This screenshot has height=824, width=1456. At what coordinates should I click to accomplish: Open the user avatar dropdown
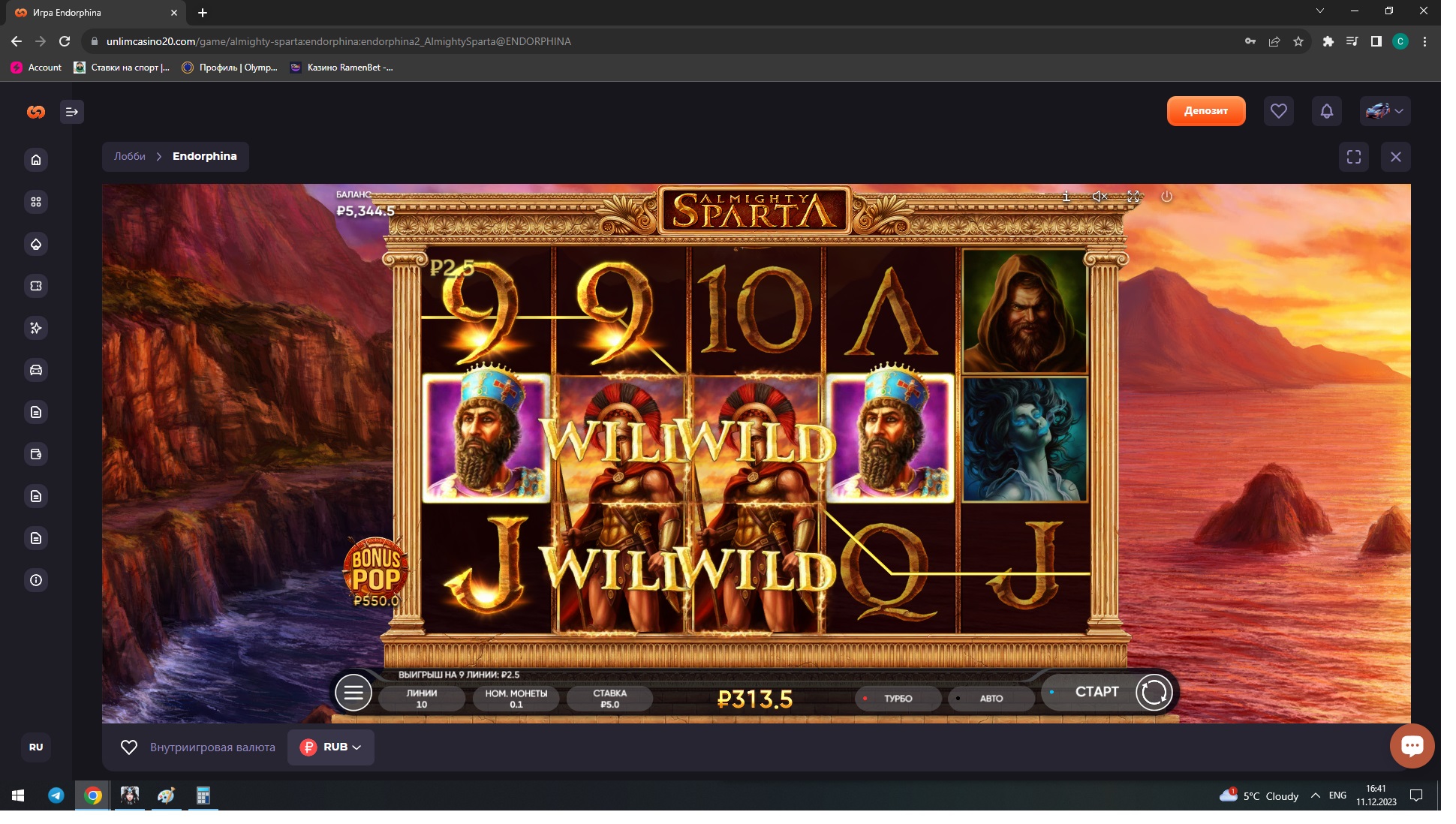tap(1385, 112)
